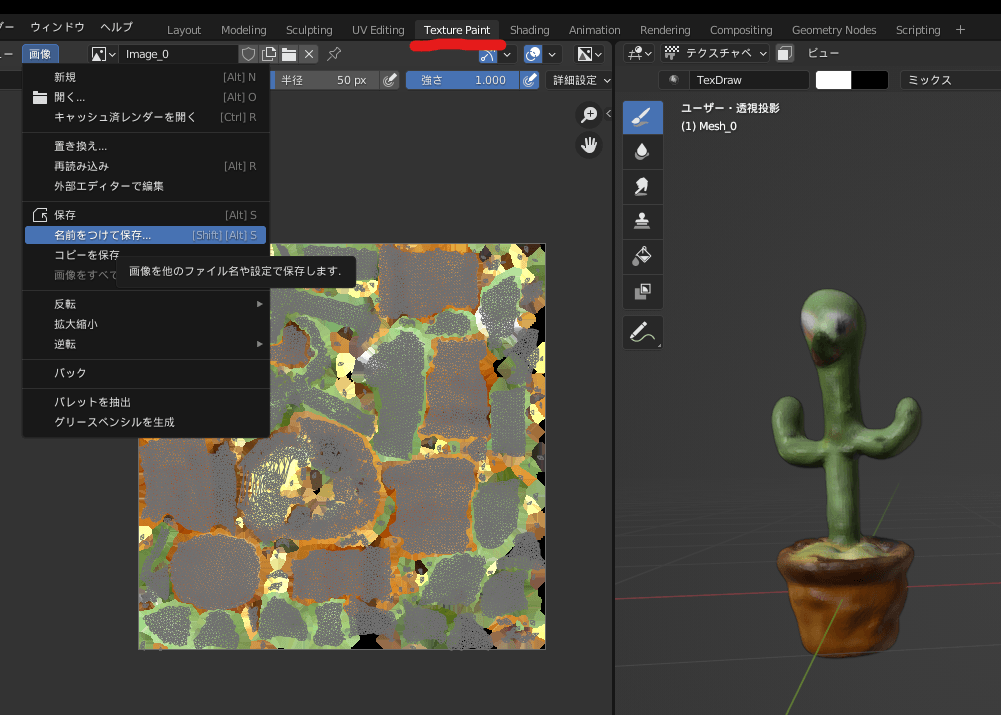Toggle the image pin icon
The width and height of the screenshot is (1001, 715).
tap(334, 54)
